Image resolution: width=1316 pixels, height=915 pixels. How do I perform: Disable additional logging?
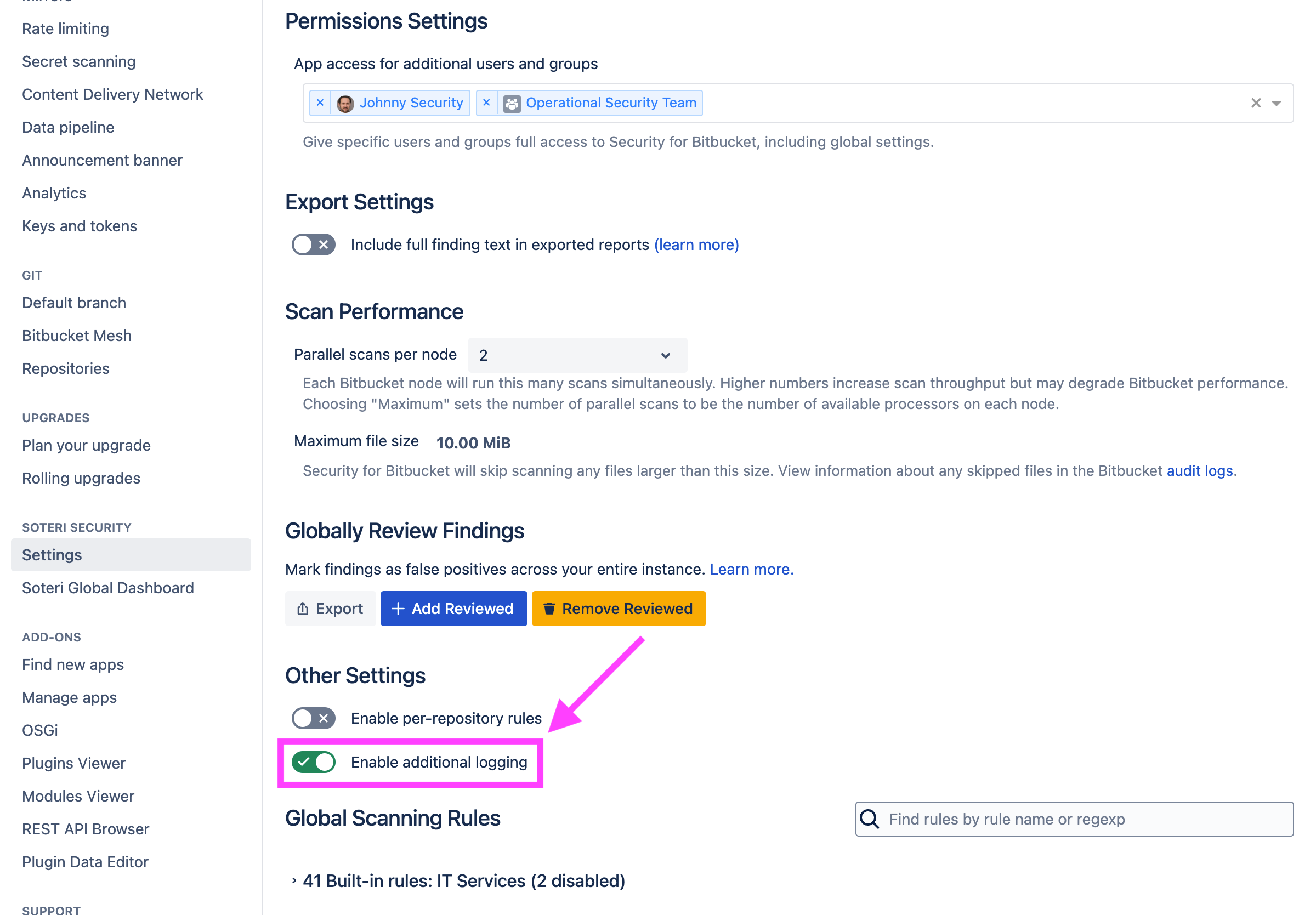(313, 762)
